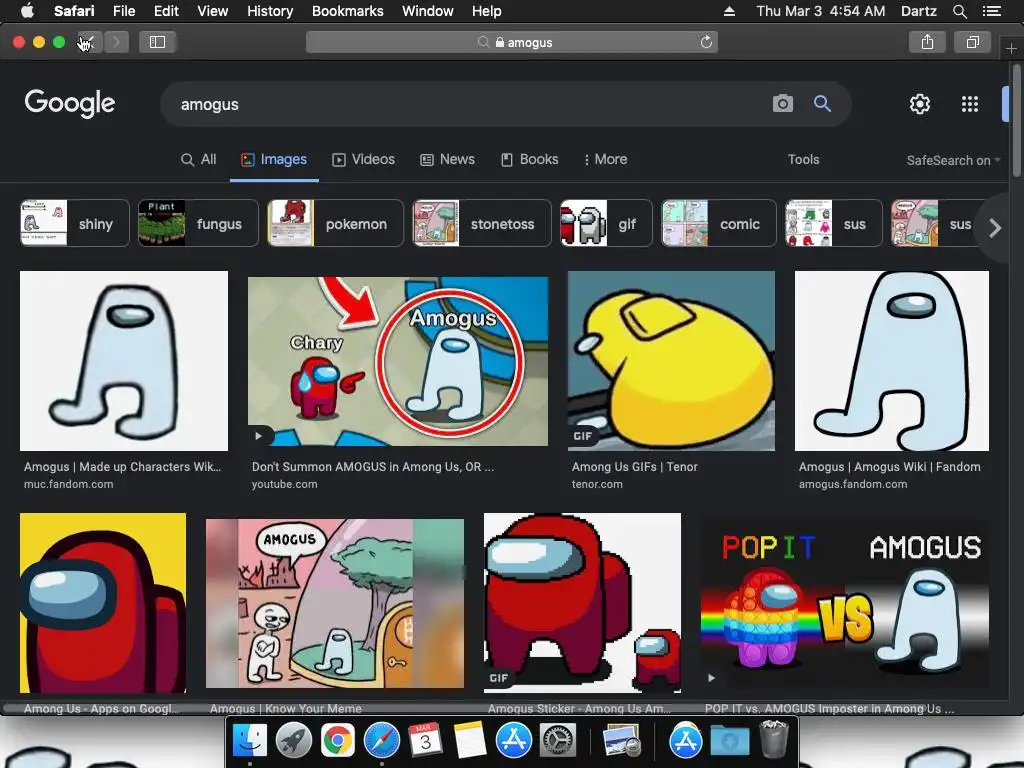Open Notification Center in menu bar

point(991,11)
